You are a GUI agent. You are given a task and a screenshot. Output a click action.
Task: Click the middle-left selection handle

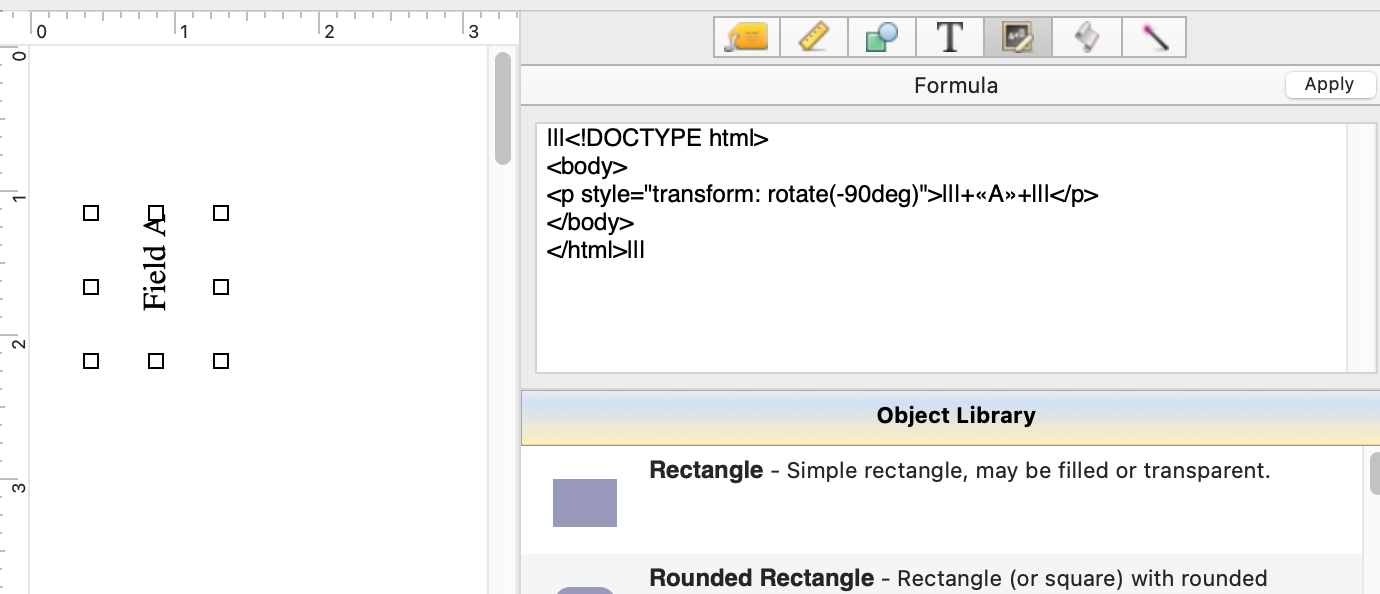tap(91, 287)
